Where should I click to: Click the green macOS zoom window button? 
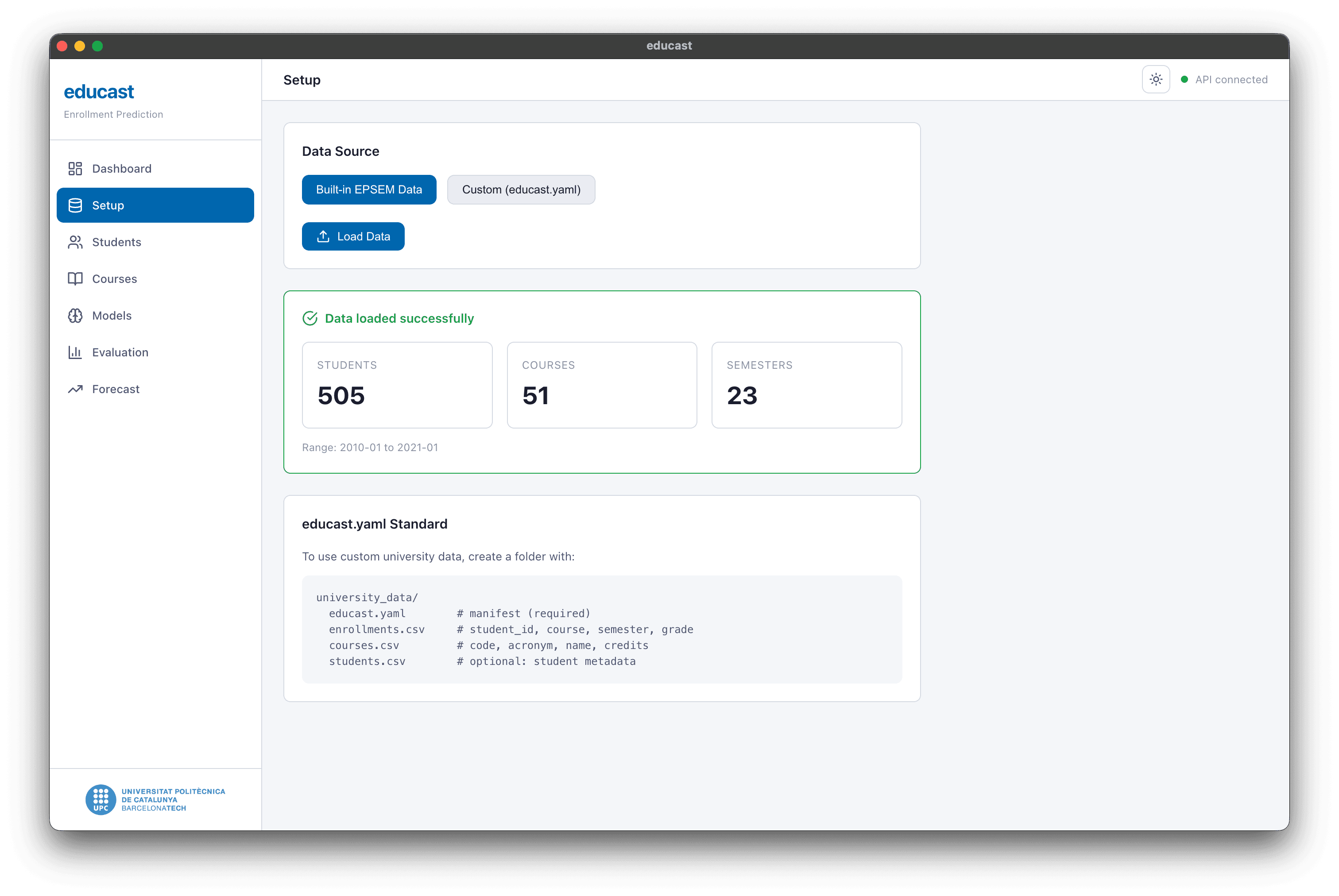coord(98,46)
